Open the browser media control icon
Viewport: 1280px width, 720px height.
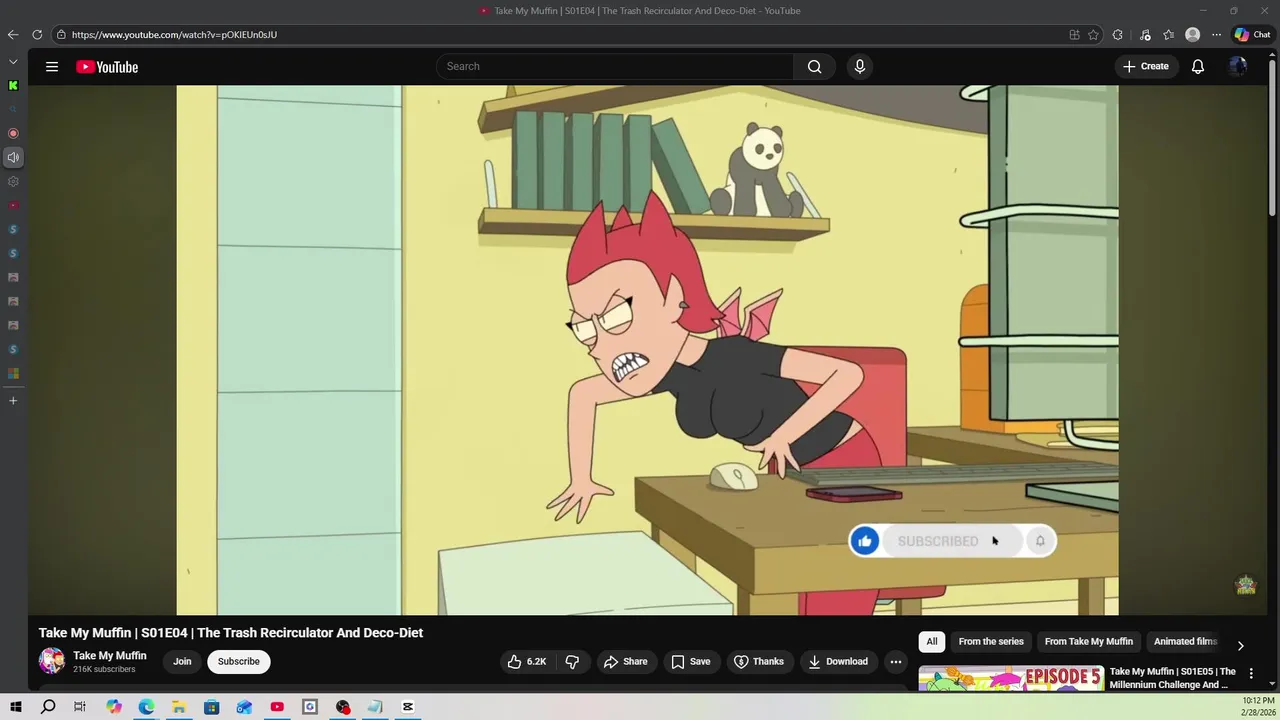click(1145, 35)
